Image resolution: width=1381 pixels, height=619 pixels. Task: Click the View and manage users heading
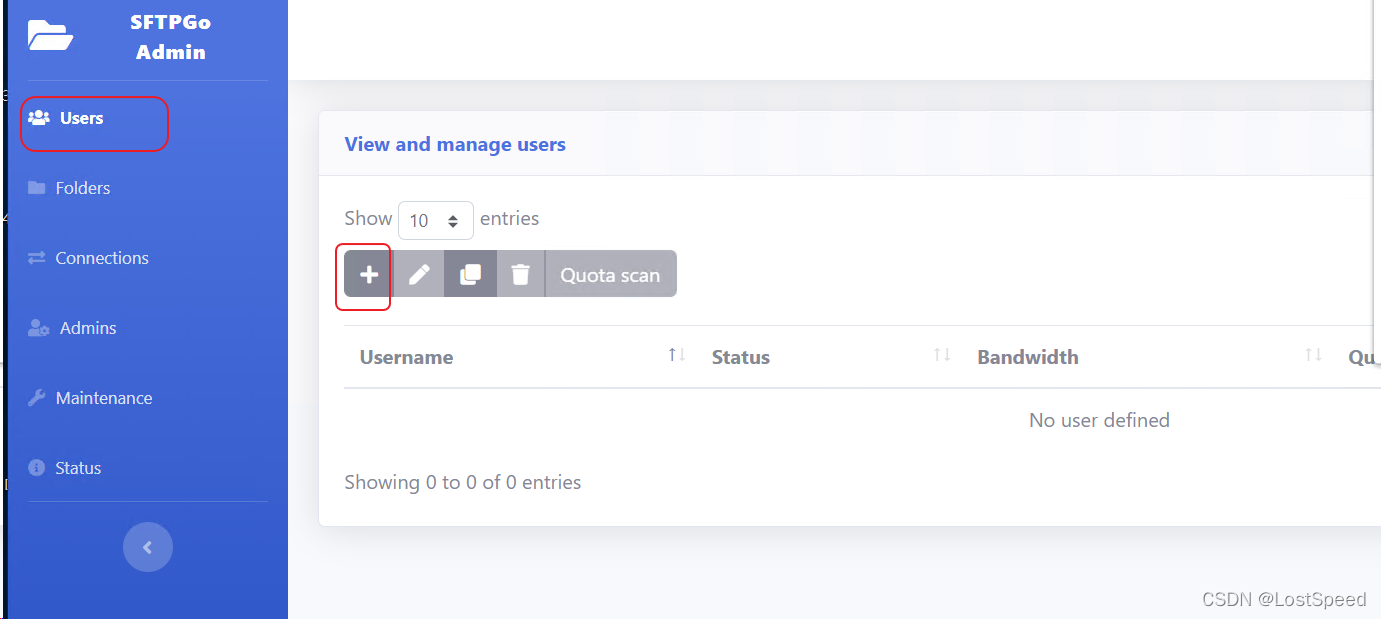point(455,144)
